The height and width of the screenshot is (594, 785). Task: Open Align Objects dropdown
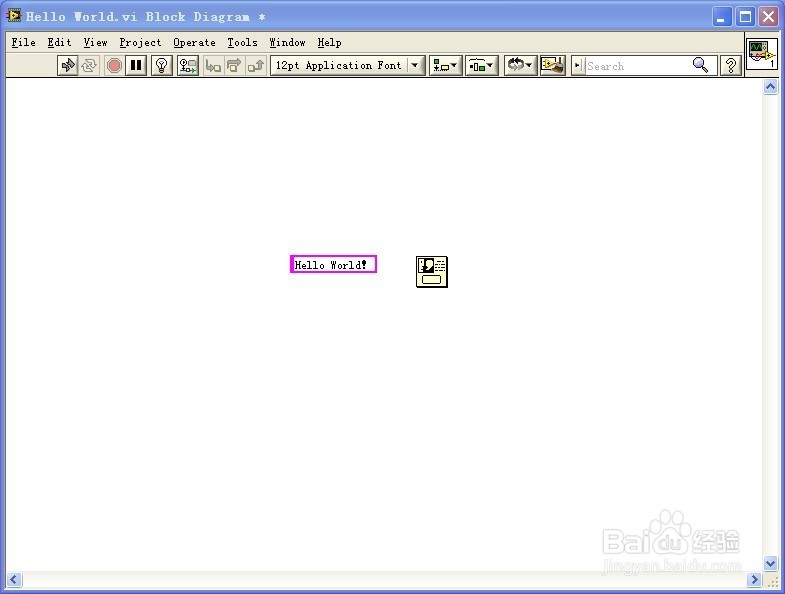click(x=445, y=66)
